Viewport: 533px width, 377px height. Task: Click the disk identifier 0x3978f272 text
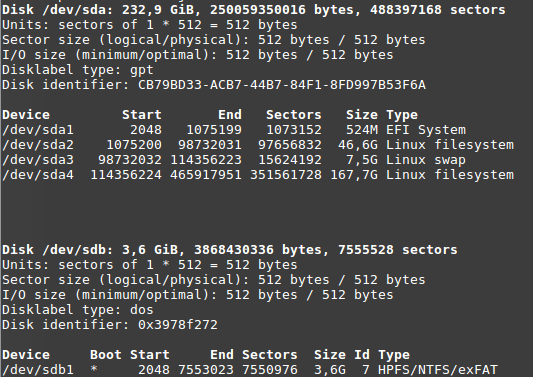(178, 325)
